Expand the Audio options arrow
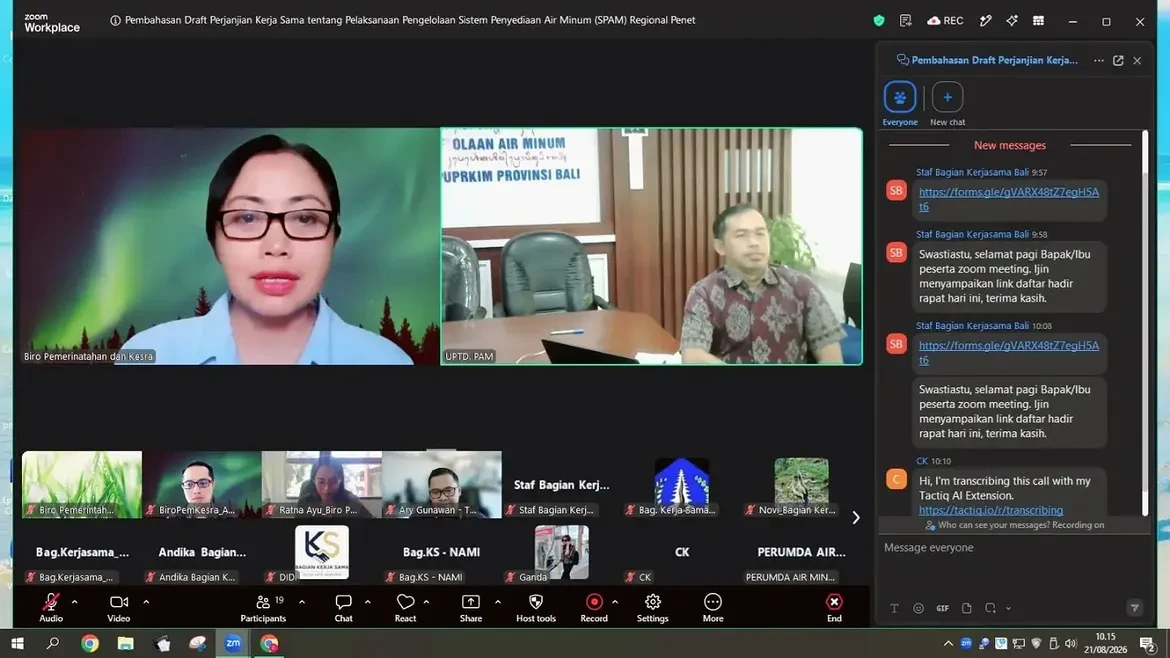Image resolution: width=1170 pixels, height=658 pixels. tap(75, 602)
